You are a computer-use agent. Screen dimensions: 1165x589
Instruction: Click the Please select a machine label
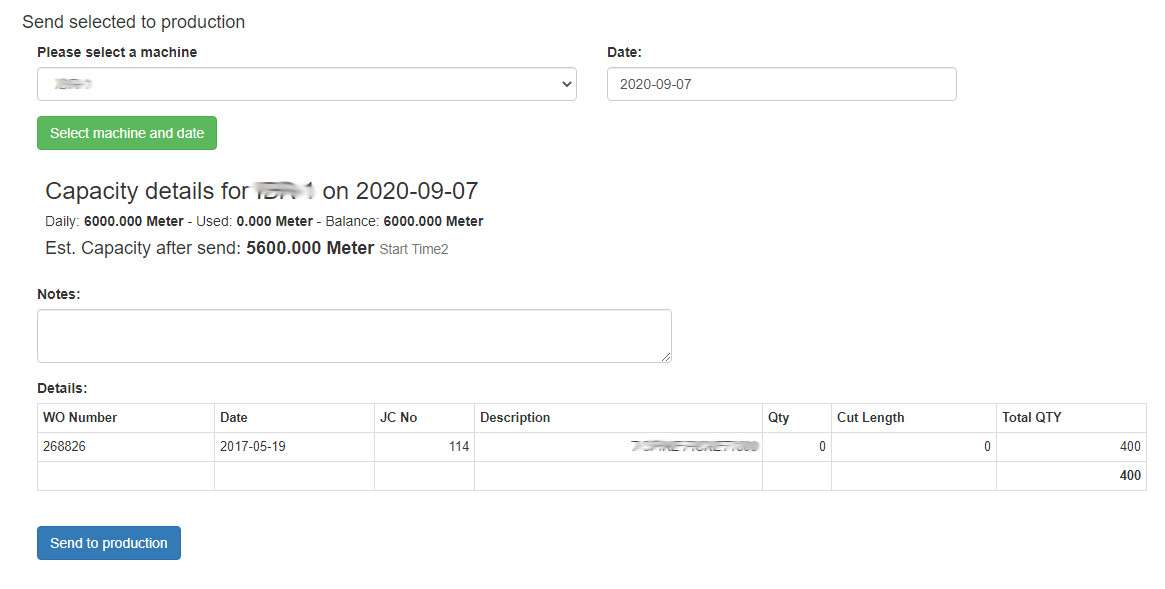[x=117, y=52]
